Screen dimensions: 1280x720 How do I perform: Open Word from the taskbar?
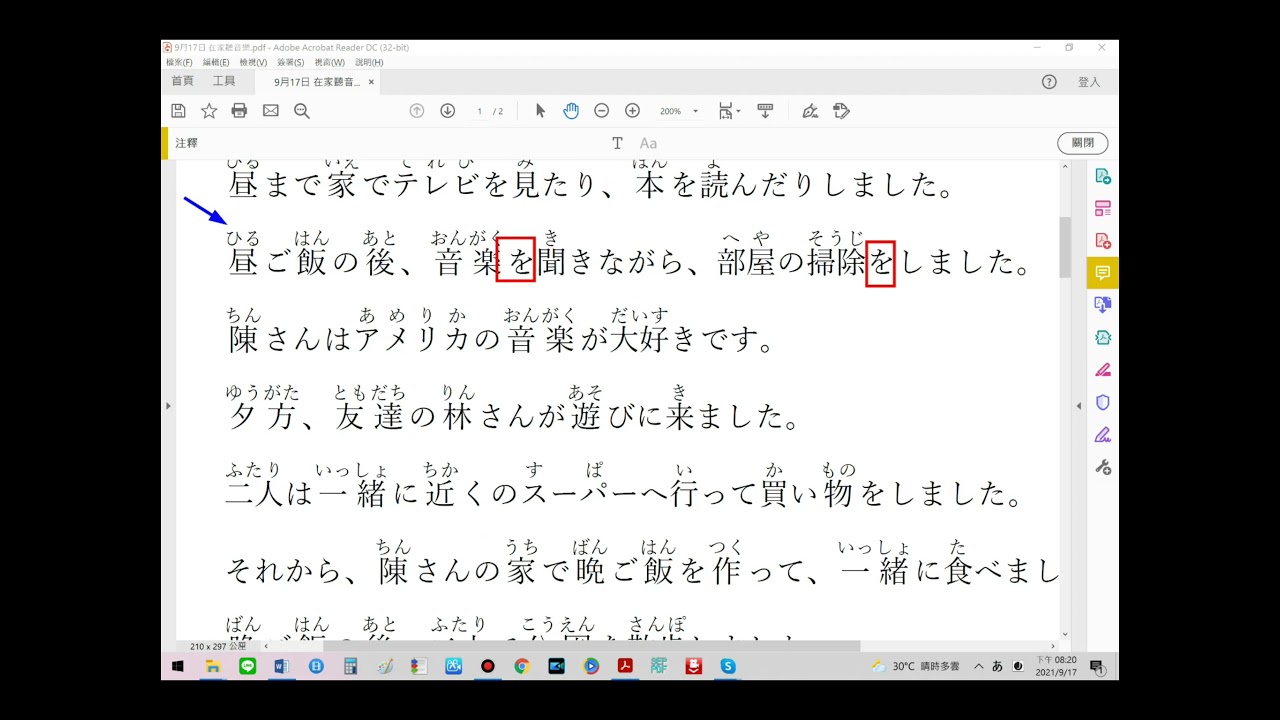click(282, 666)
